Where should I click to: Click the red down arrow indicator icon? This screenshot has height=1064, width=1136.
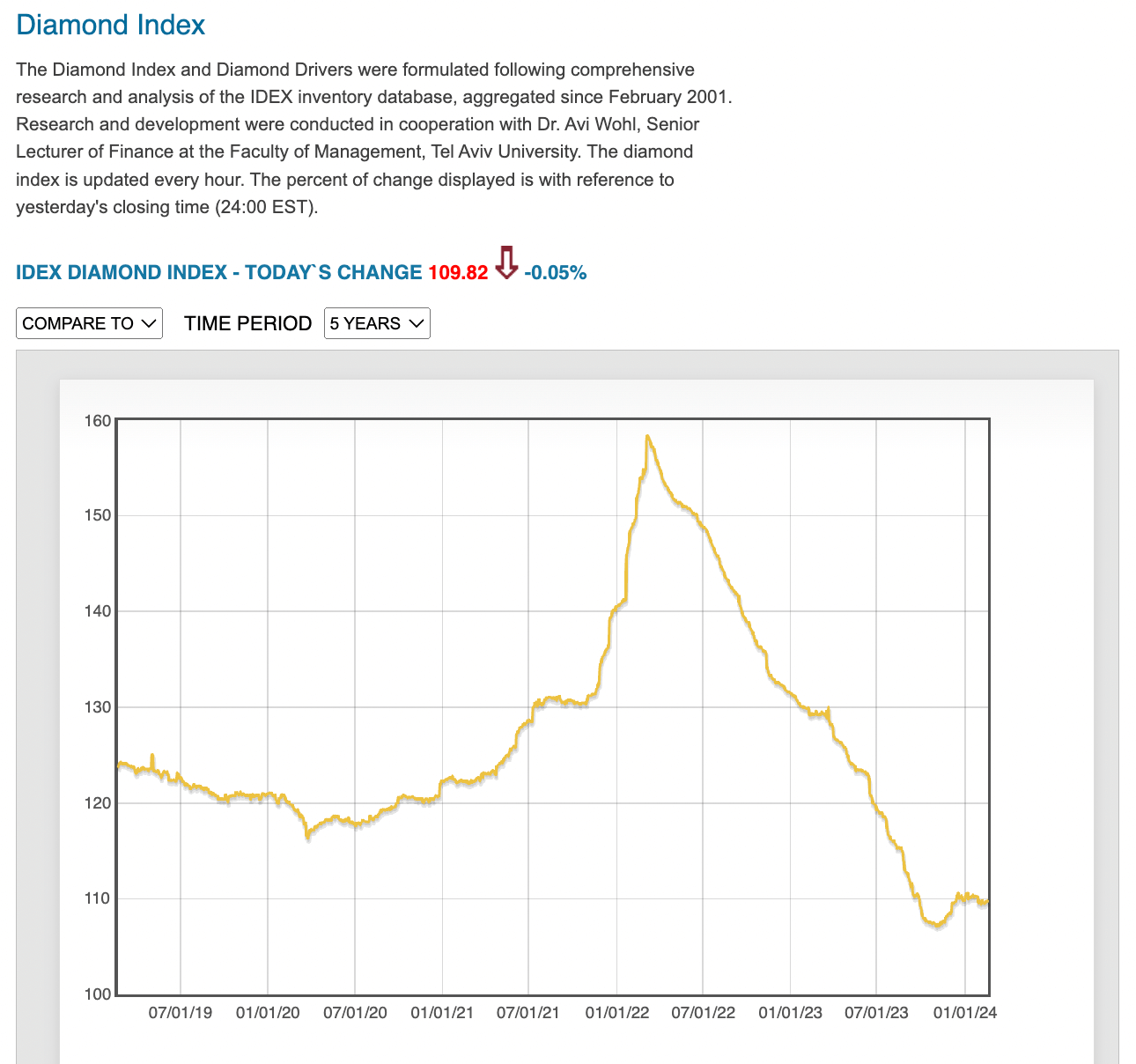tap(506, 263)
